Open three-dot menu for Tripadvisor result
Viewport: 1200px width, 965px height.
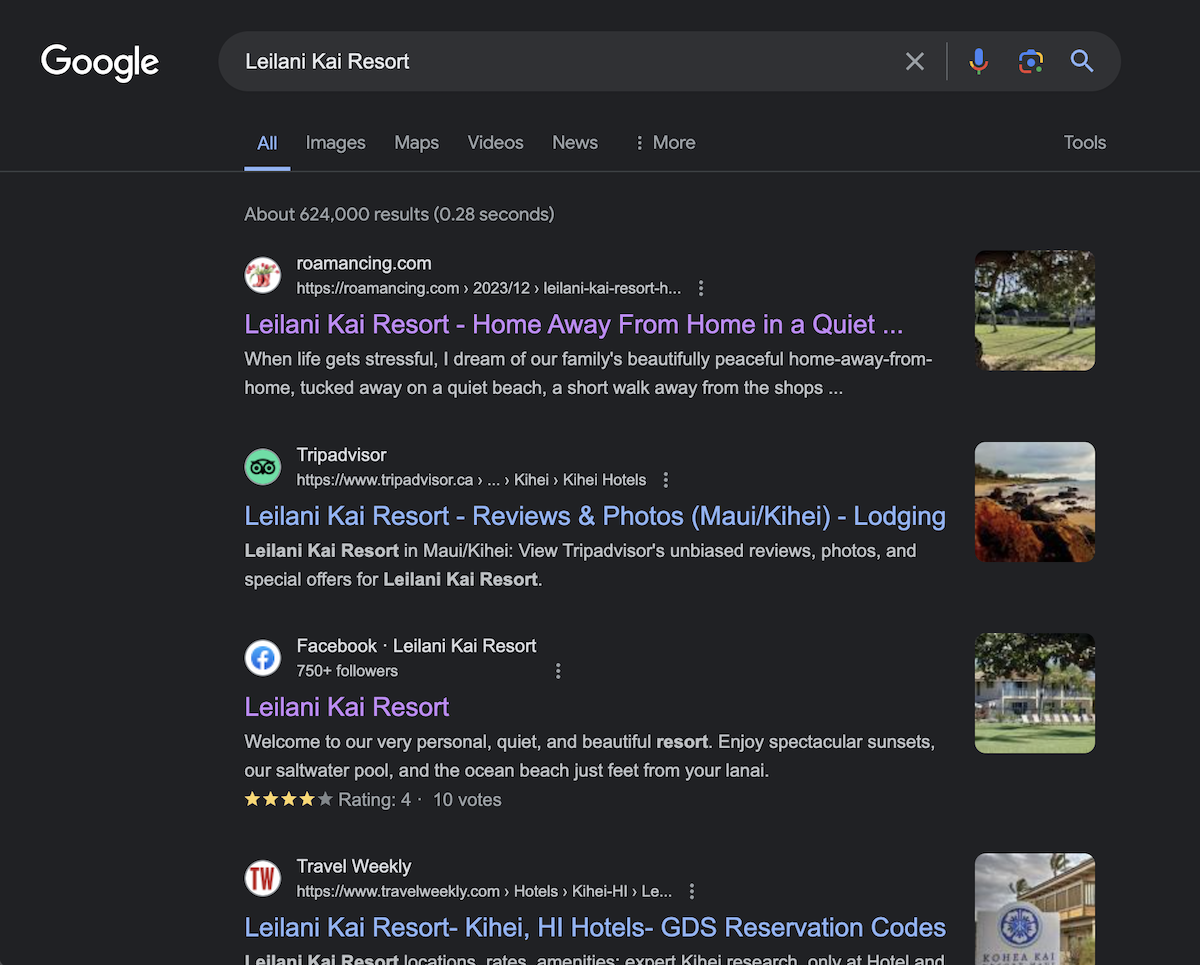[666, 480]
